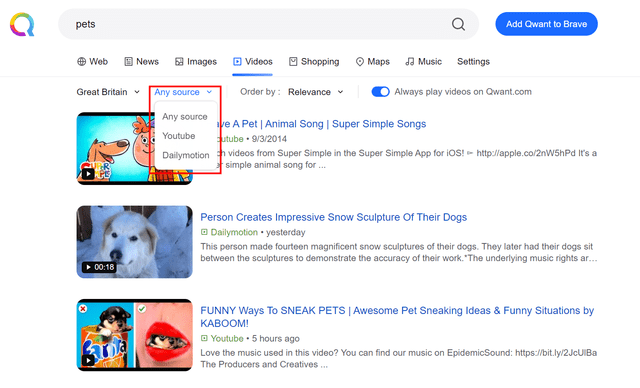Toggle Always play videos on Qwant.com switch
Image resolution: width=640 pixels, height=388 pixels.
(x=380, y=92)
